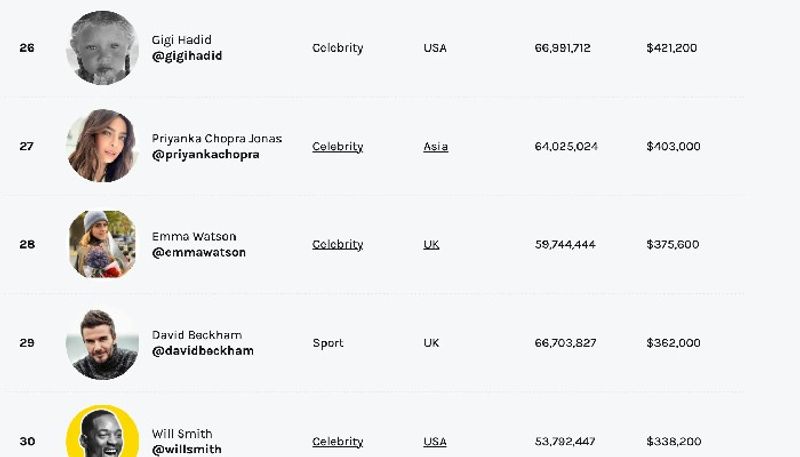This screenshot has width=800, height=457.
Task: Open Priyanka Chopra Jonas's profile picture
Action: point(103,146)
